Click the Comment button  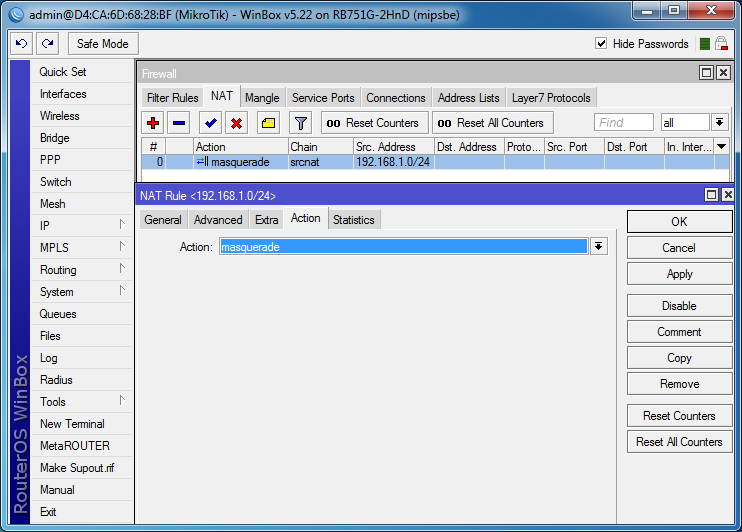(x=679, y=331)
